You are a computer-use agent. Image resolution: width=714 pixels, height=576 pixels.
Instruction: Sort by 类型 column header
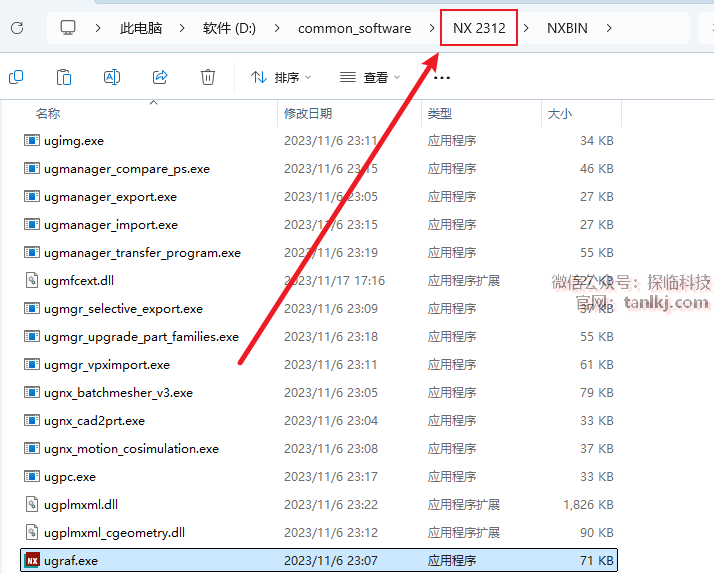coord(439,113)
